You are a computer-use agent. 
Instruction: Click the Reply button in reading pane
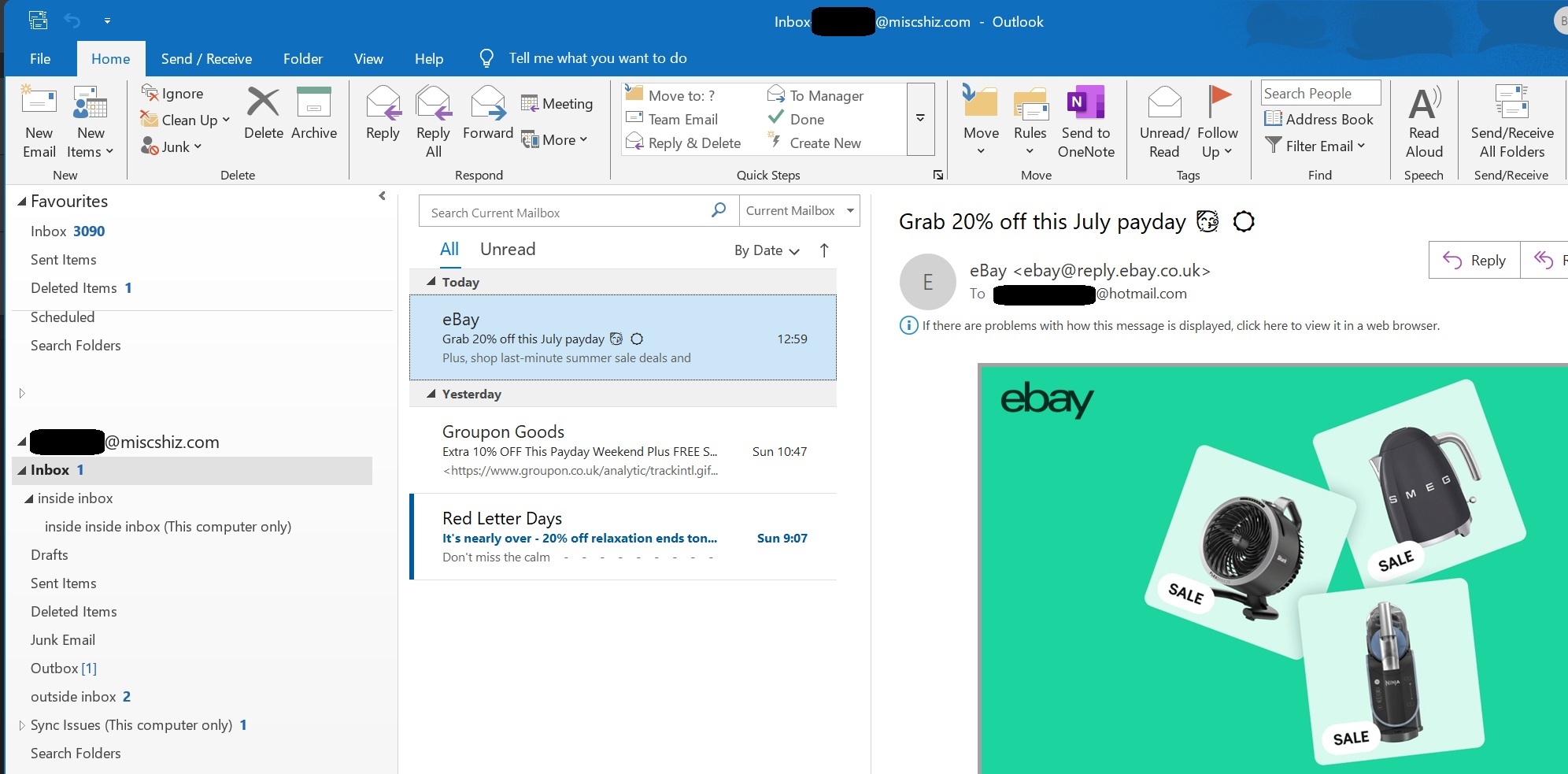click(x=1474, y=260)
